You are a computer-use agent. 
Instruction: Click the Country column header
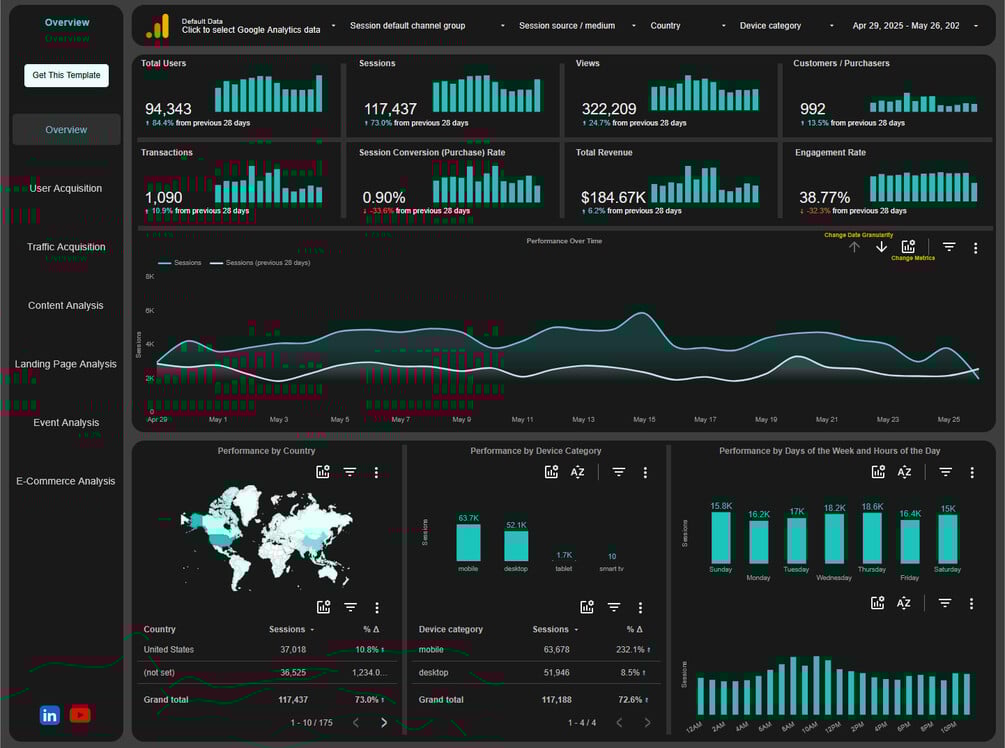click(160, 629)
